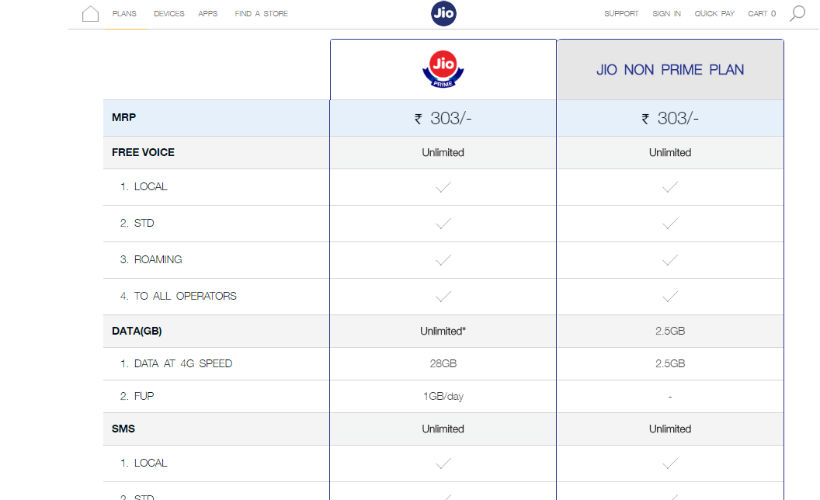Click the Jio Prime badge logo

click(443, 69)
